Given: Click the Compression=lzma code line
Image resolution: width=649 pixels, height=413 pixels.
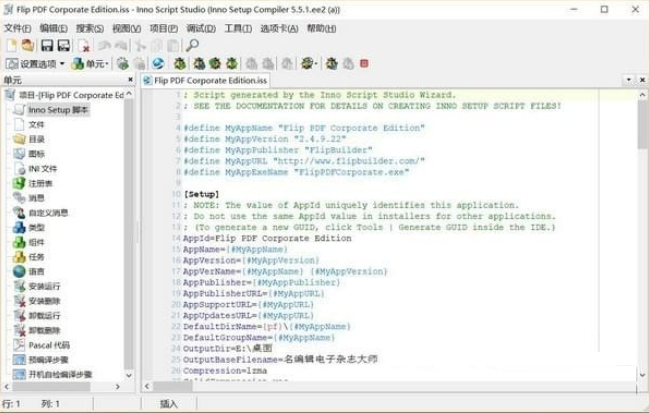Looking at the screenshot, I should pyautogui.click(x=225, y=370).
